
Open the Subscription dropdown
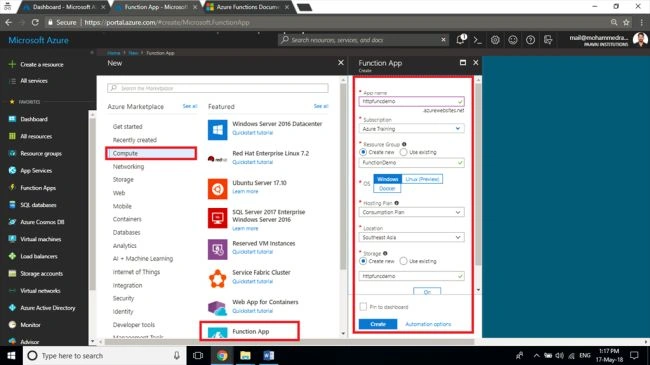pyautogui.click(x=412, y=129)
